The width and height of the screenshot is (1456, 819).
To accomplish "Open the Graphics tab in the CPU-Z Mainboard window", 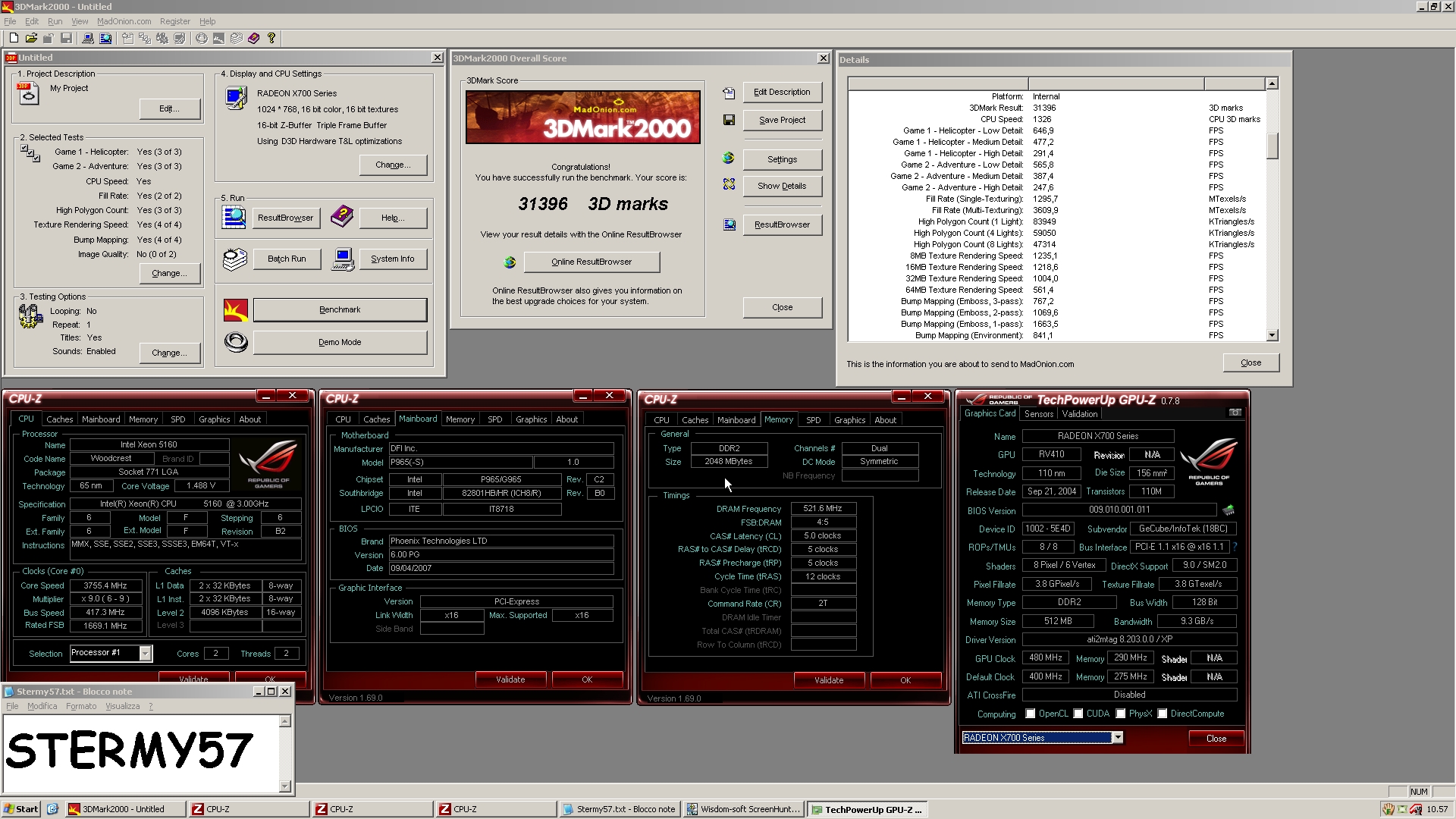I will (x=531, y=419).
